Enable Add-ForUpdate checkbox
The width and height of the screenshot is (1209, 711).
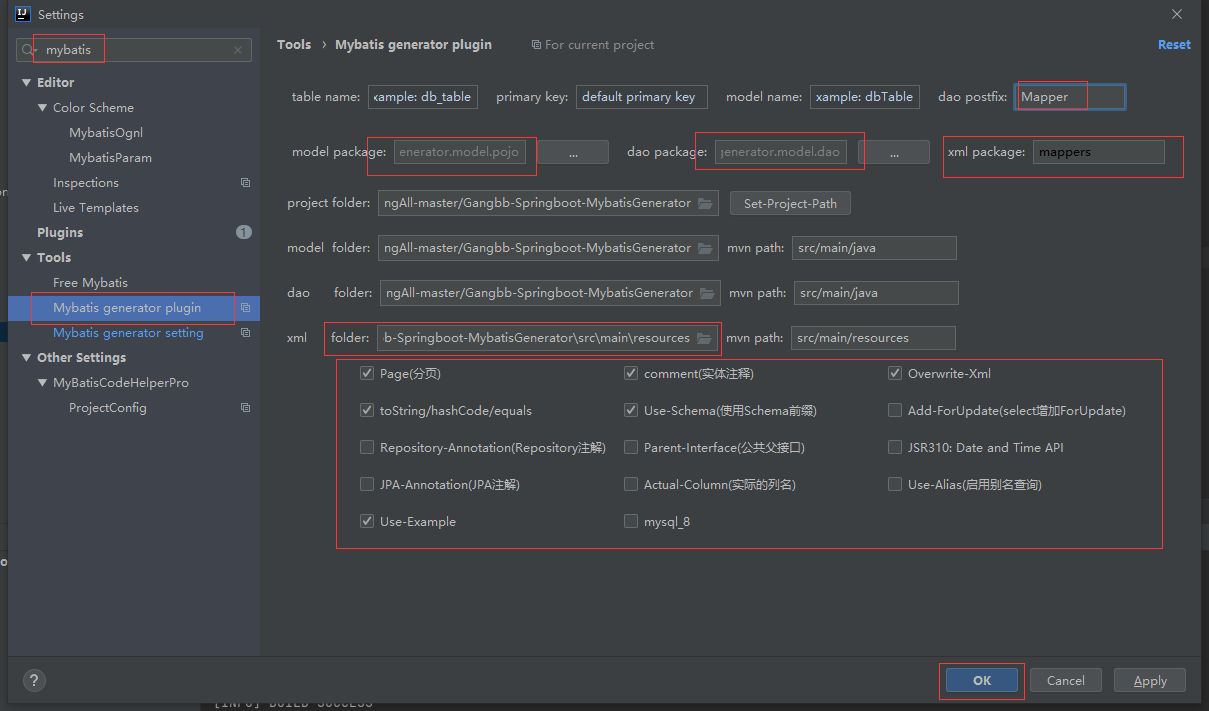tap(895, 411)
